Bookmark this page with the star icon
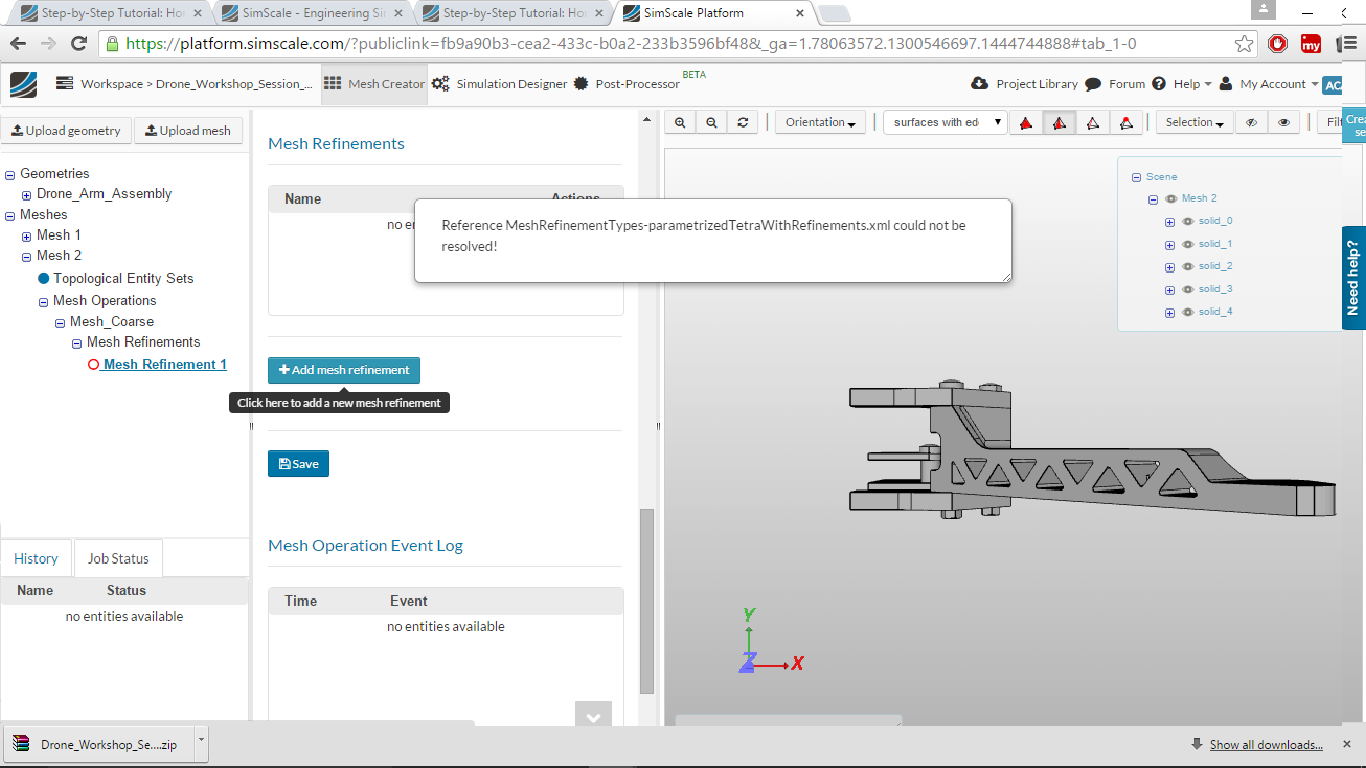The height and width of the screenshot is (768, 1366). pos(1244,44)
